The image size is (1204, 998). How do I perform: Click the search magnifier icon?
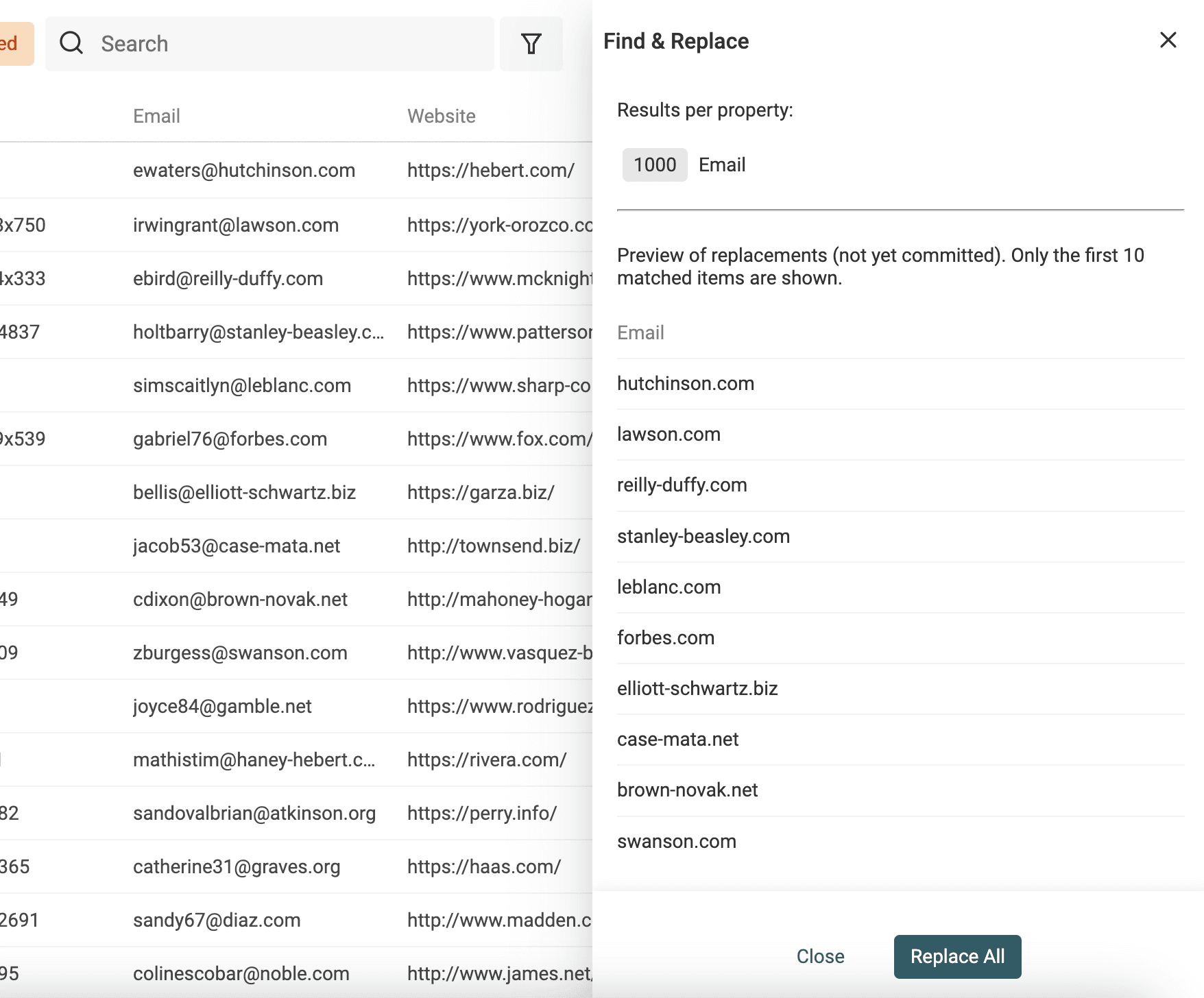[72, 43]
